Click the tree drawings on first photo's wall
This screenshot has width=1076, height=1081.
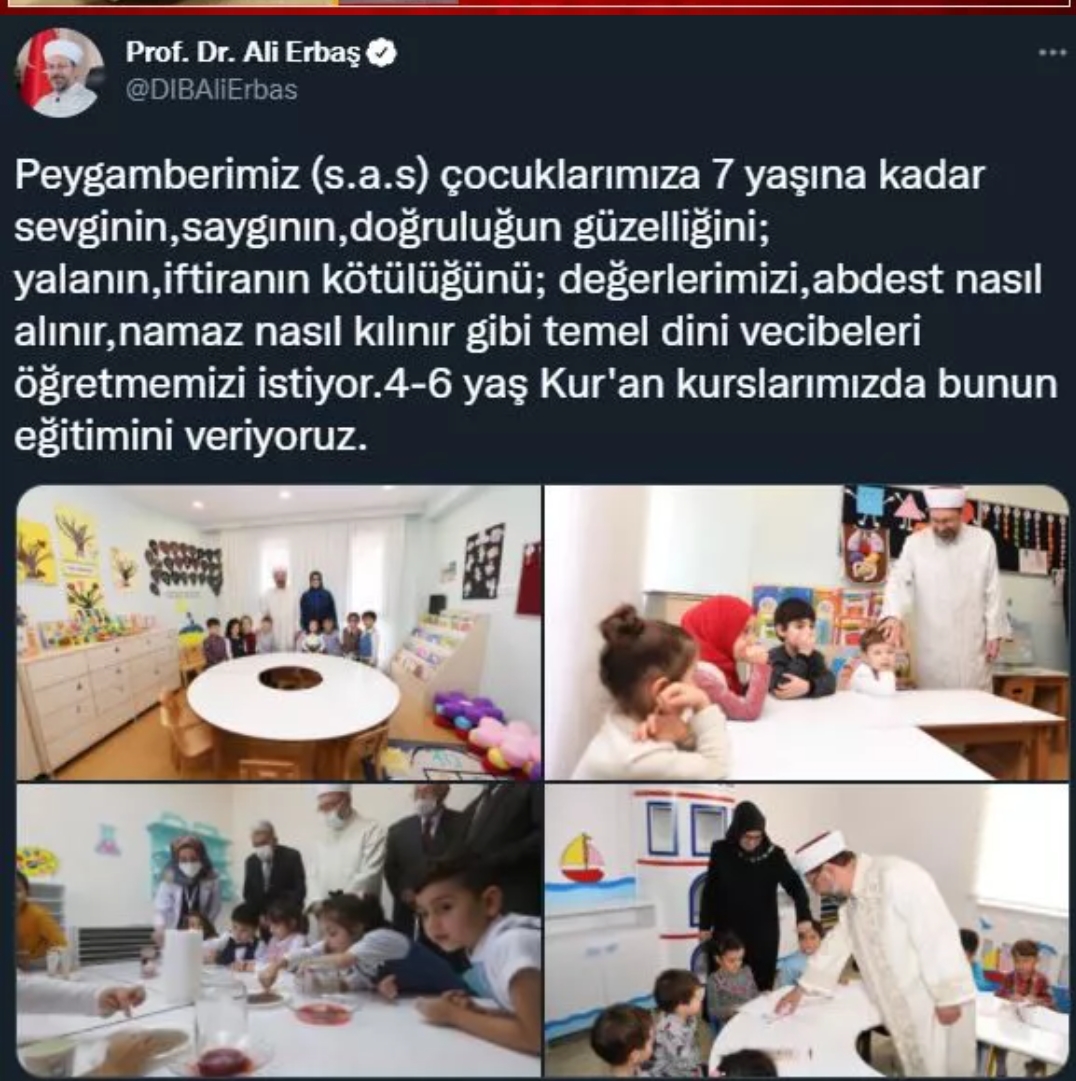coord(76,560)
